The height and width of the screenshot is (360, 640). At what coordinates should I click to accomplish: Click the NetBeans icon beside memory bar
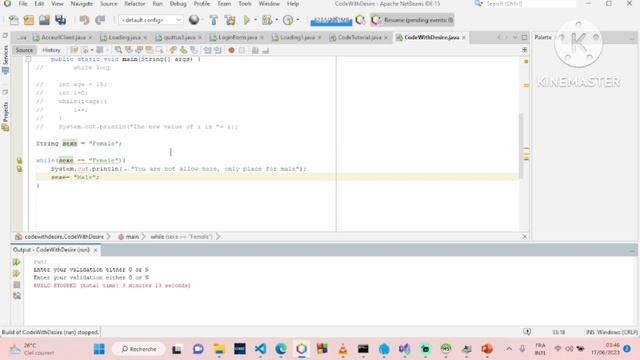[x=360, y=20]
